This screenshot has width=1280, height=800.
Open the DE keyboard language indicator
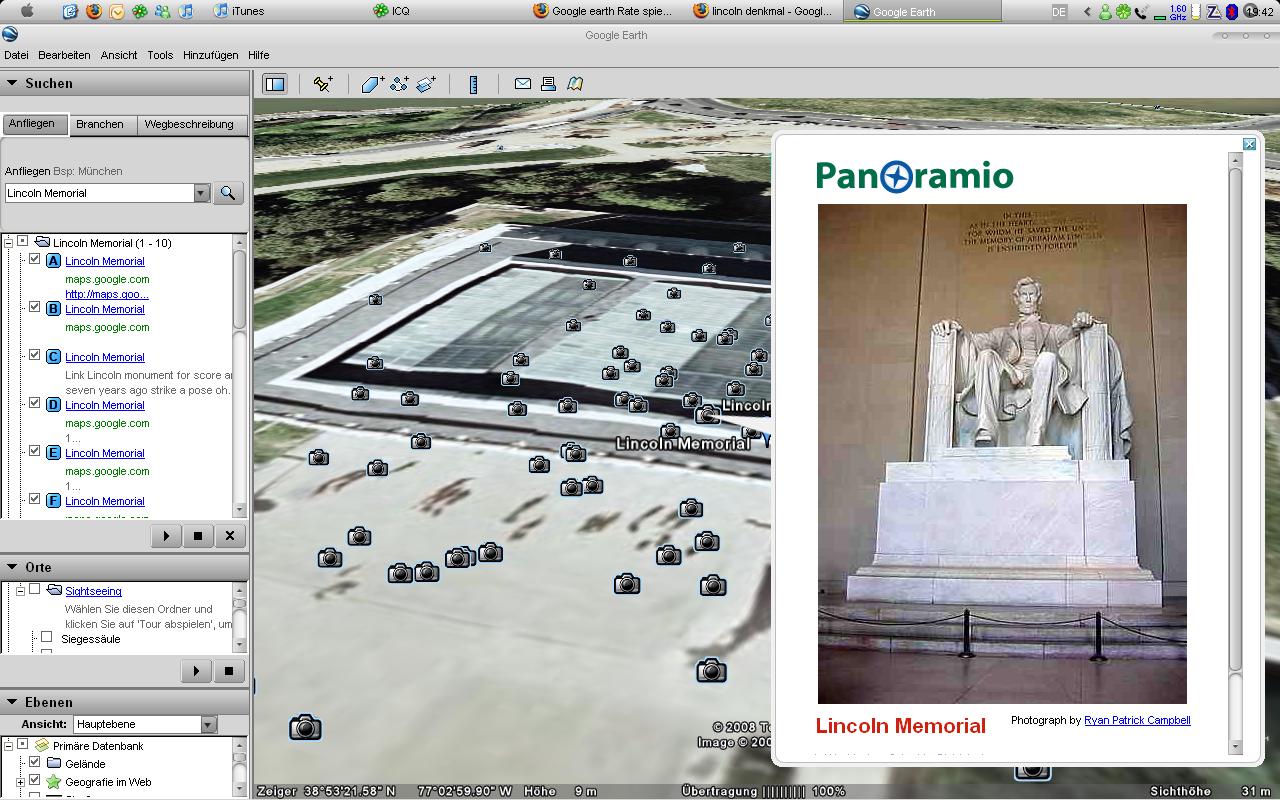tap(1059, 11)
